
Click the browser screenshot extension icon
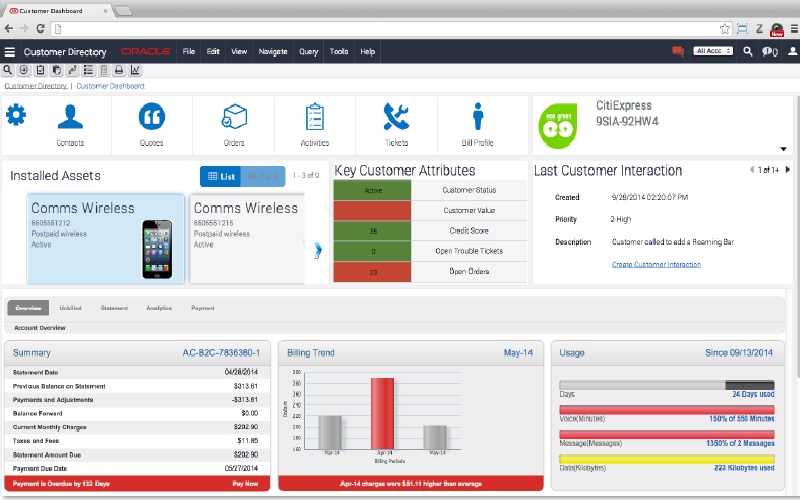click(x=742, y=29)
